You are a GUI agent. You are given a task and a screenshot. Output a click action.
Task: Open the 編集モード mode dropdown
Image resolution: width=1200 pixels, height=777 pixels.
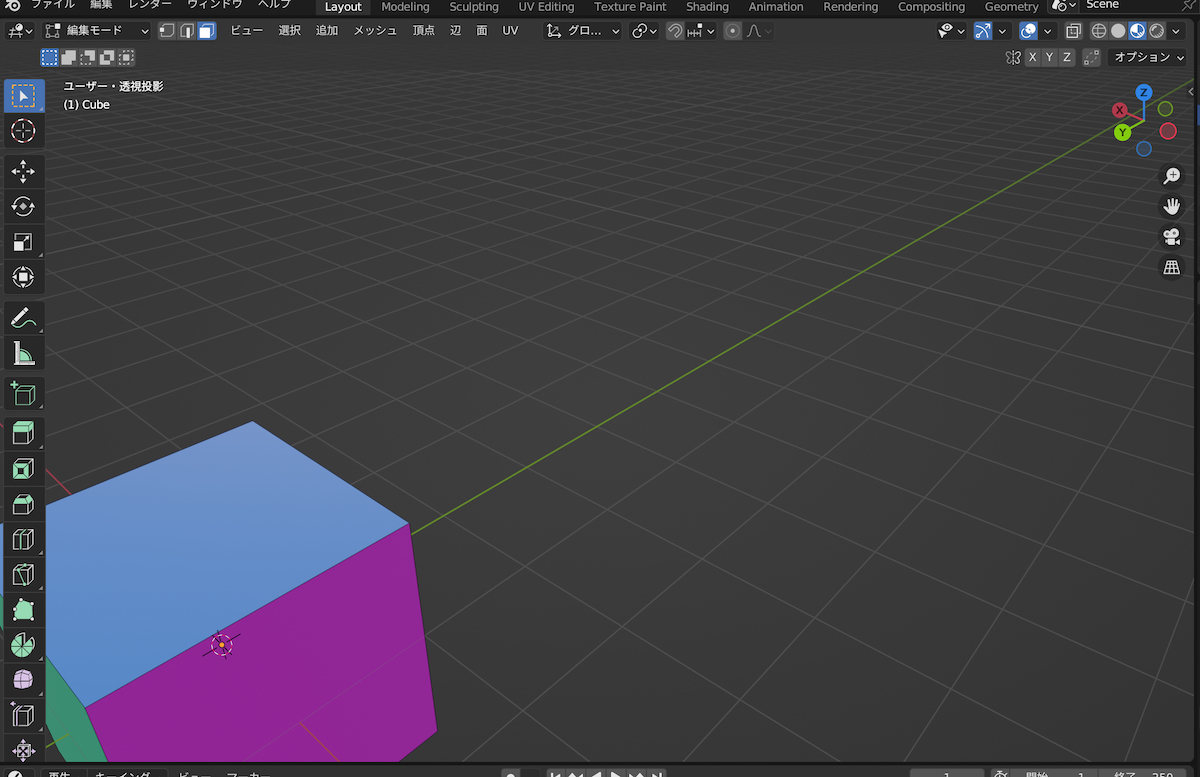pos(98,31)
